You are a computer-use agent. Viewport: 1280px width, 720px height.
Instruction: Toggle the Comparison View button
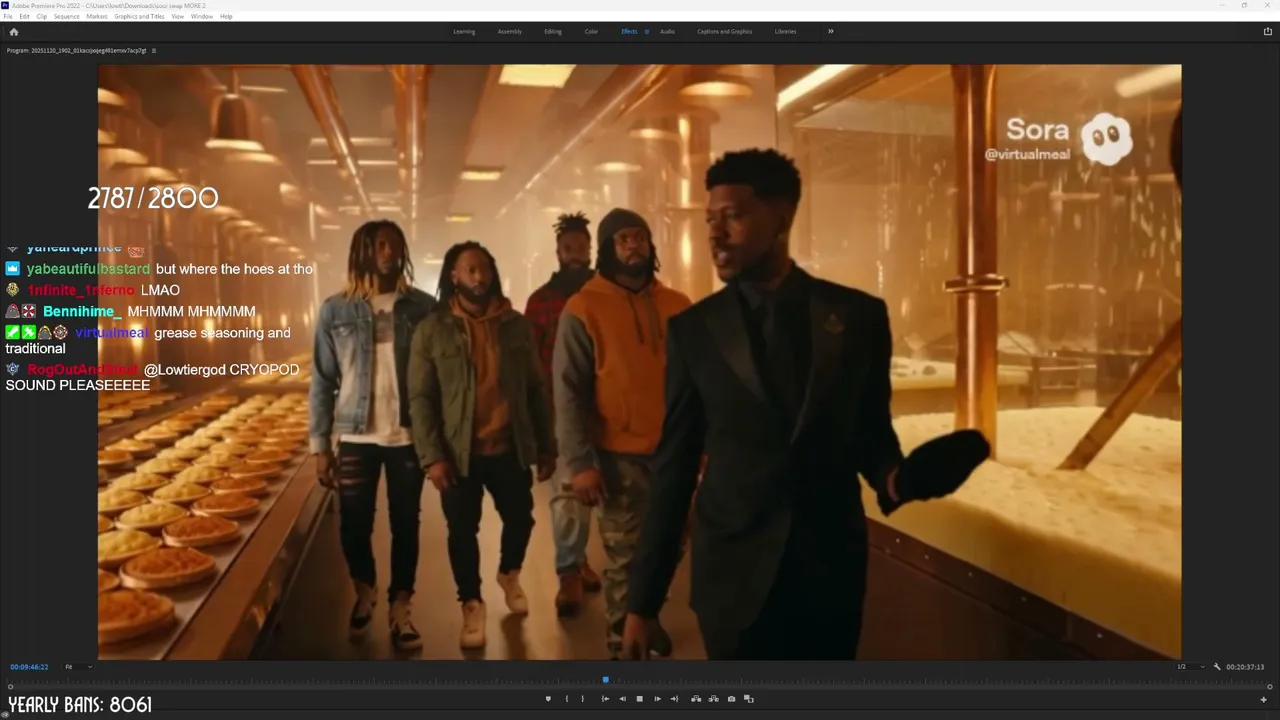[748, 699]
